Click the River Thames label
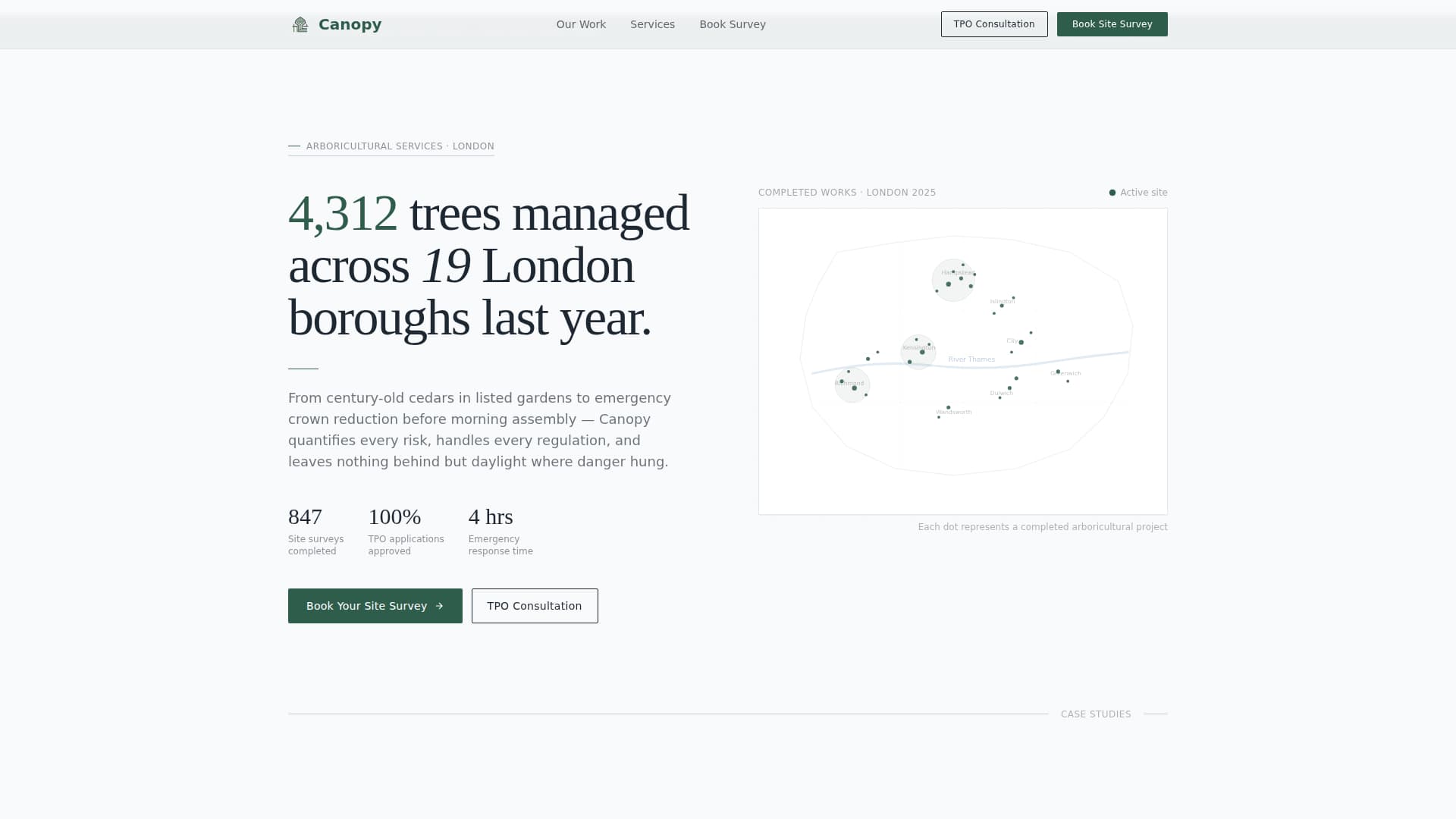 [x=971, y=359]
